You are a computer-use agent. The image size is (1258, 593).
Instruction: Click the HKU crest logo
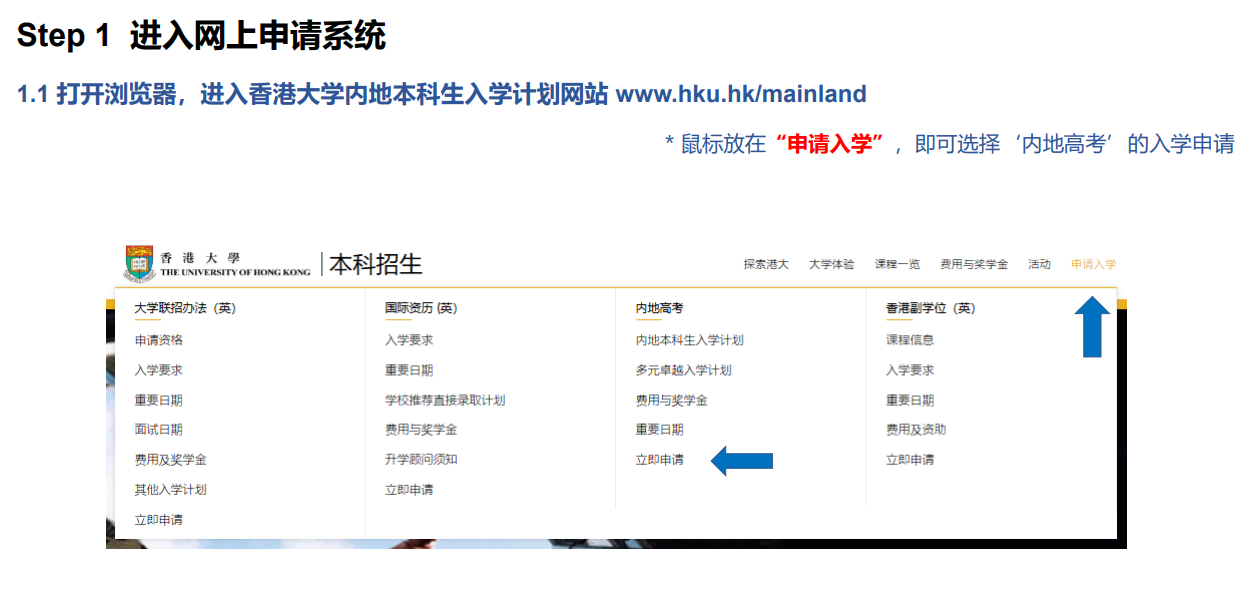coord(140,263)
